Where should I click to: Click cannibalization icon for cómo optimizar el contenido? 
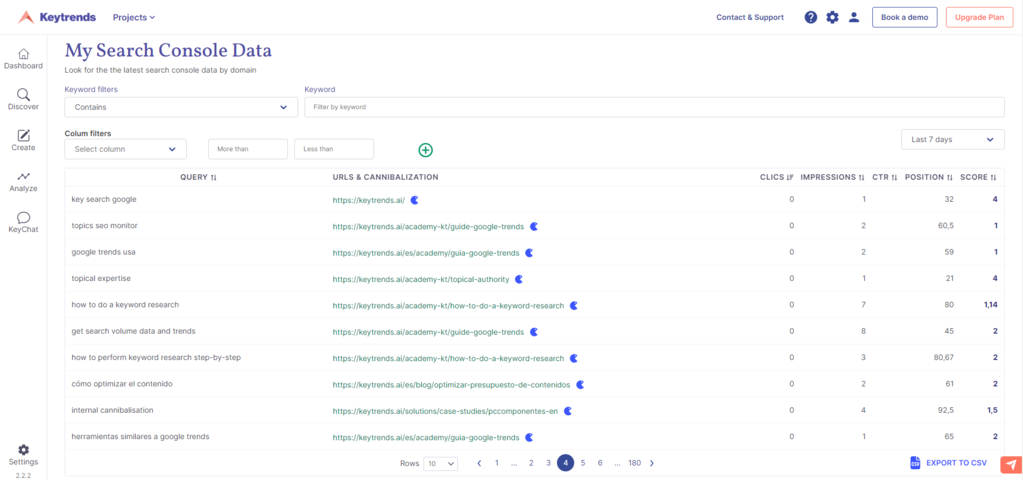click(x=579, y=385)
